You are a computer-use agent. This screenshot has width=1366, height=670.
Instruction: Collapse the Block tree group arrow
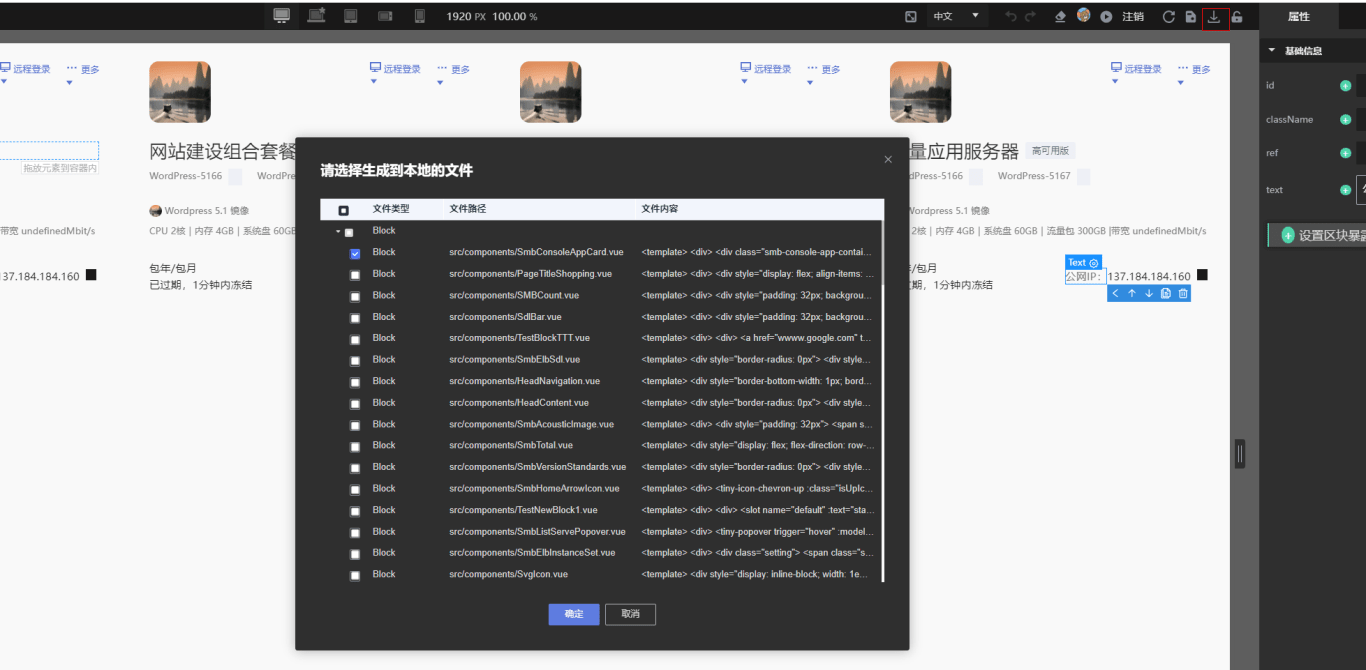click(338, 232)
